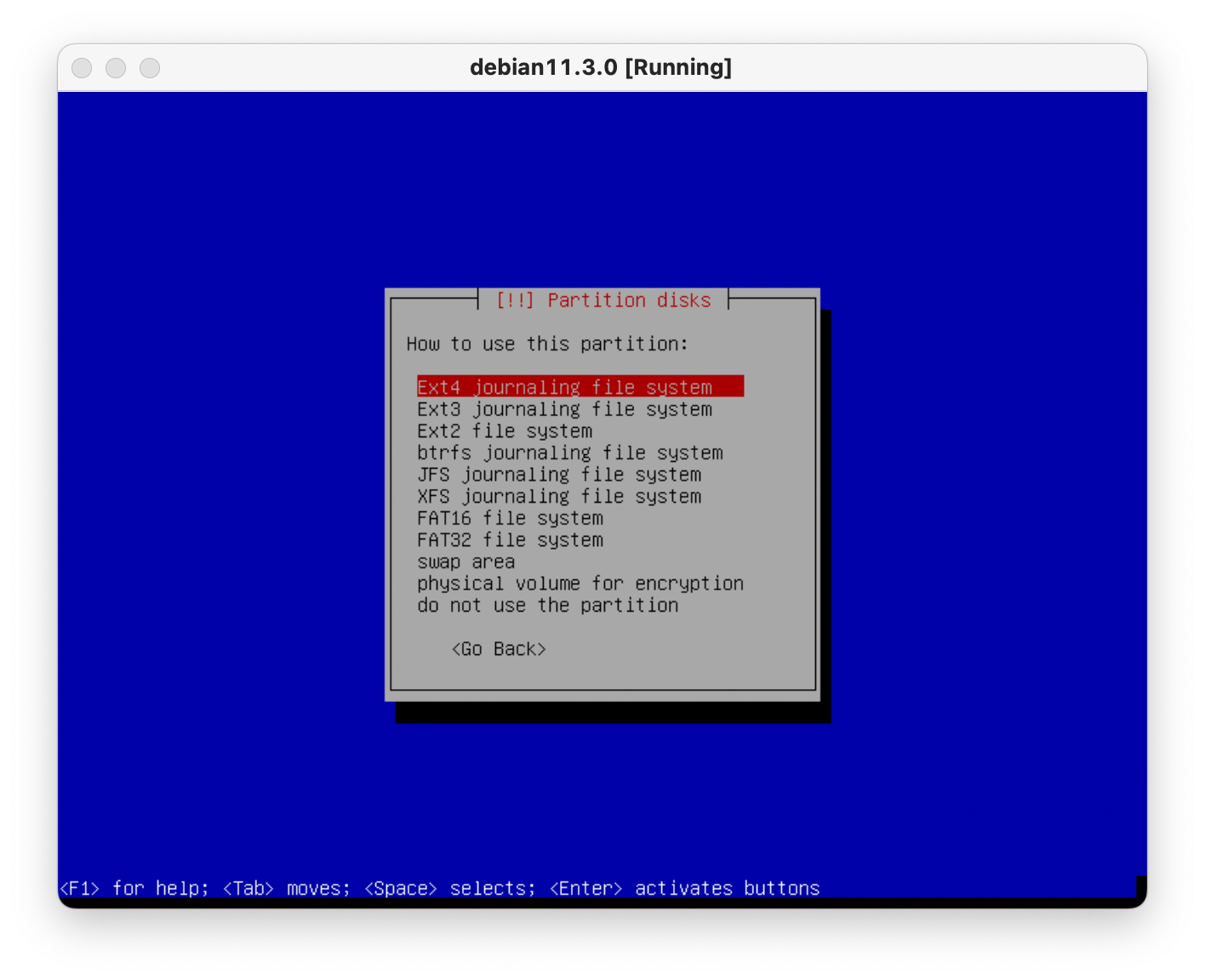Viewport: 1205px width, 980px height.
Task: Select btrfs journaling file system
Action: coord(569,453)
